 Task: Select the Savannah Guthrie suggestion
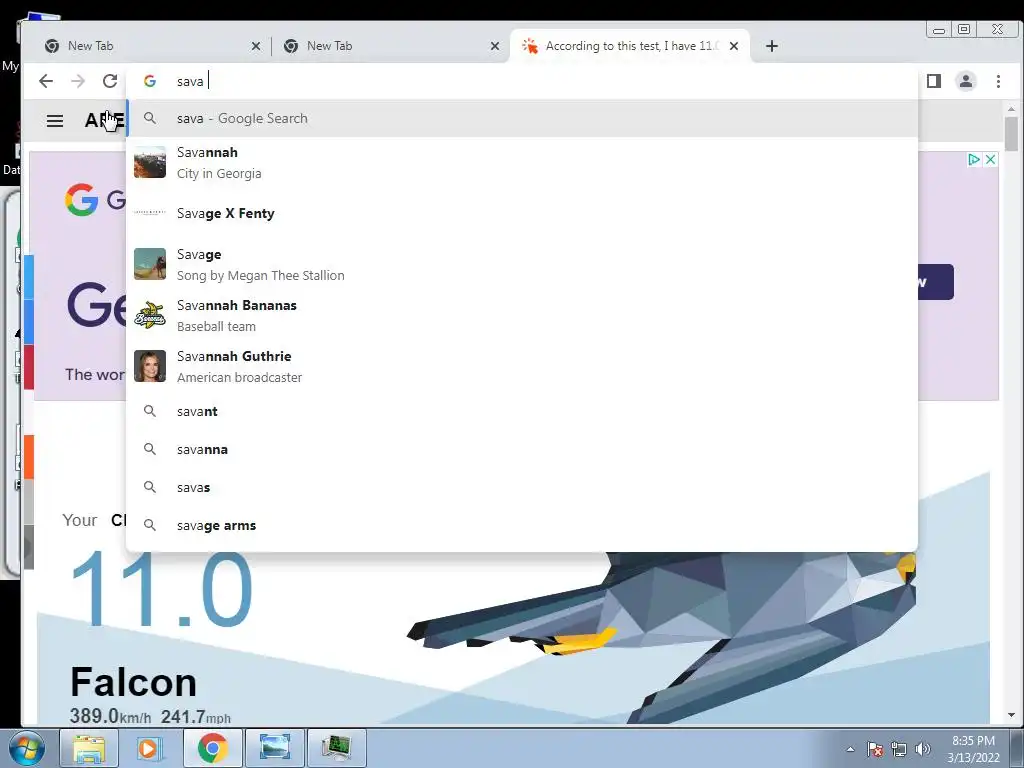pos(522,366)
